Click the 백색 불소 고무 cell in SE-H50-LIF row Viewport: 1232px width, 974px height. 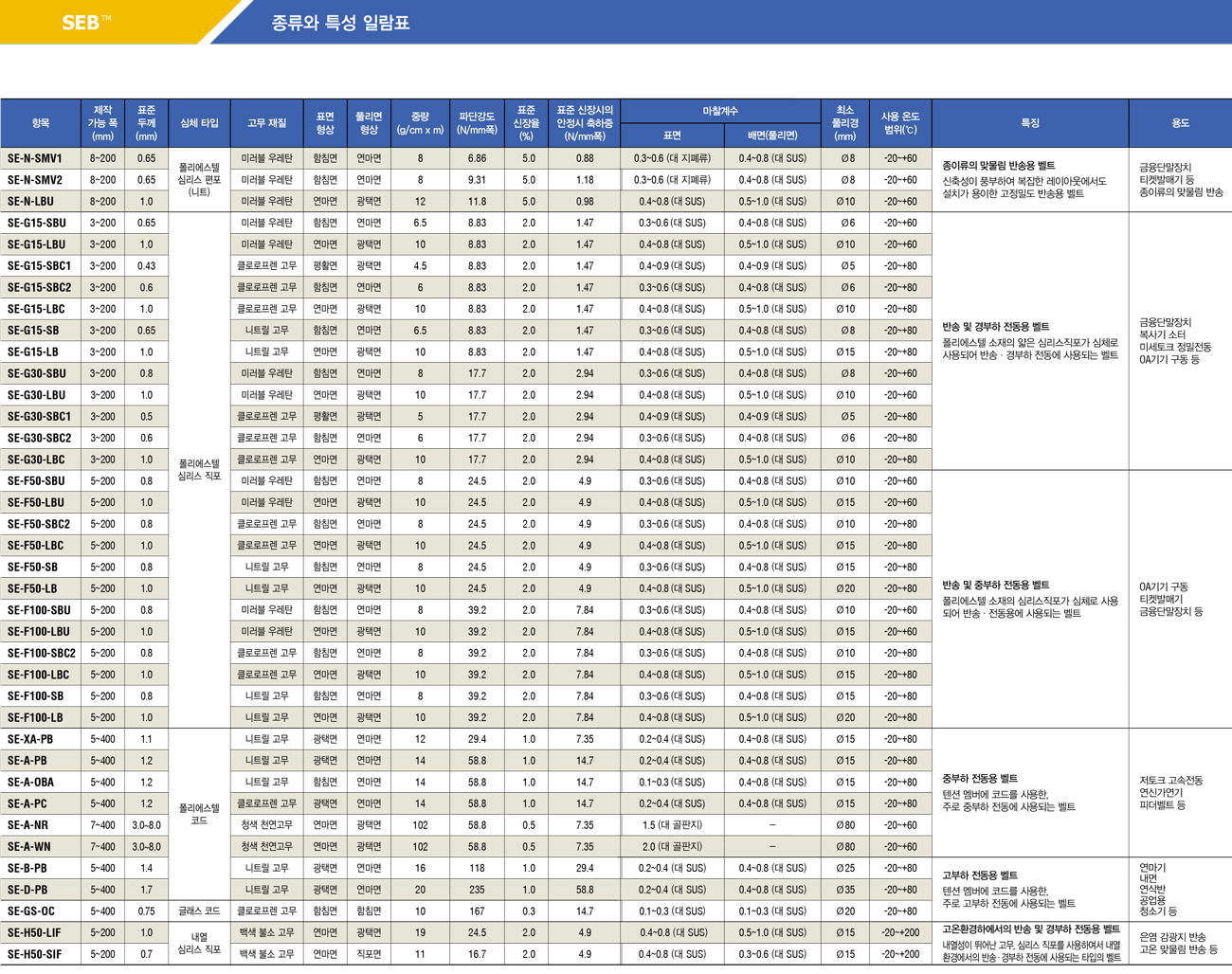click(x=267, y=933)
